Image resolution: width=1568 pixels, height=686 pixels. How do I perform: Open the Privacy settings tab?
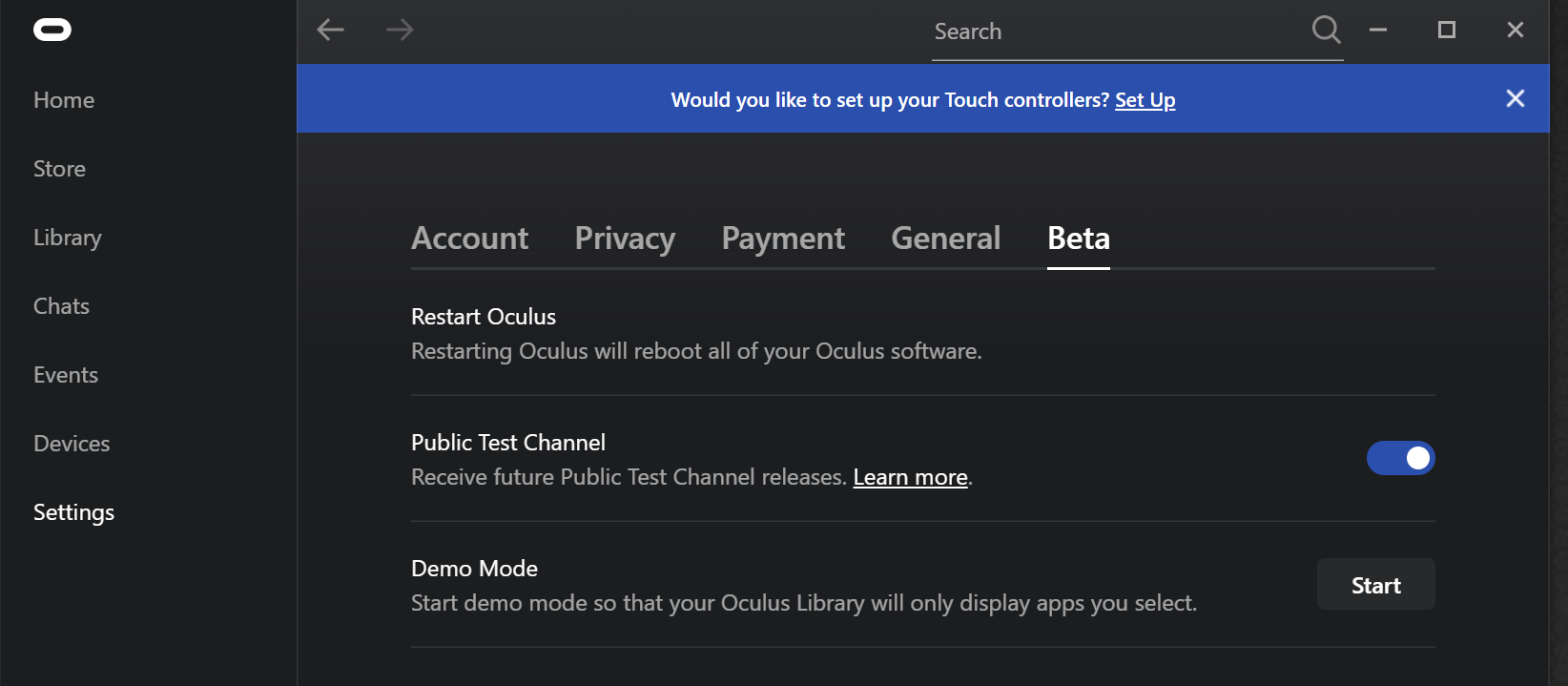click(625, 239)
